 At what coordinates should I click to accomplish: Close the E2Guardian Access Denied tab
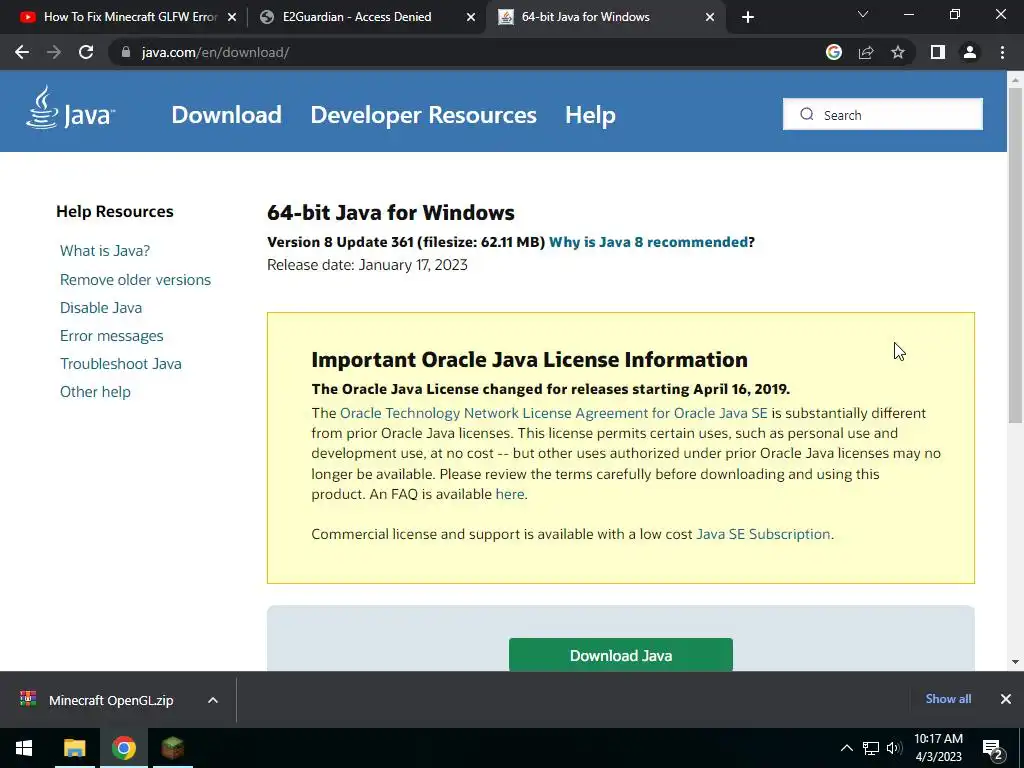click(471, 17)
